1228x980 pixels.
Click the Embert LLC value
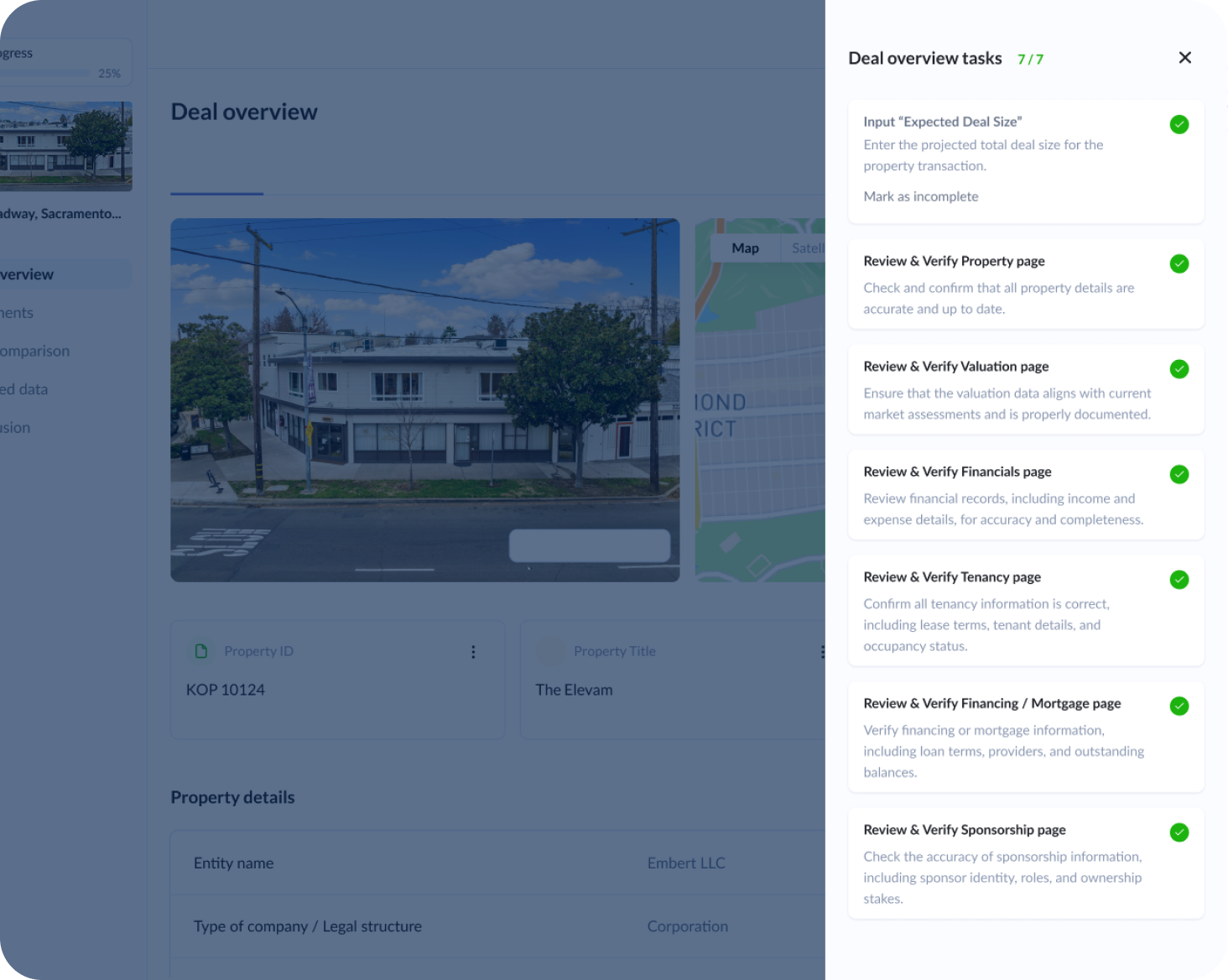point(686,863)
